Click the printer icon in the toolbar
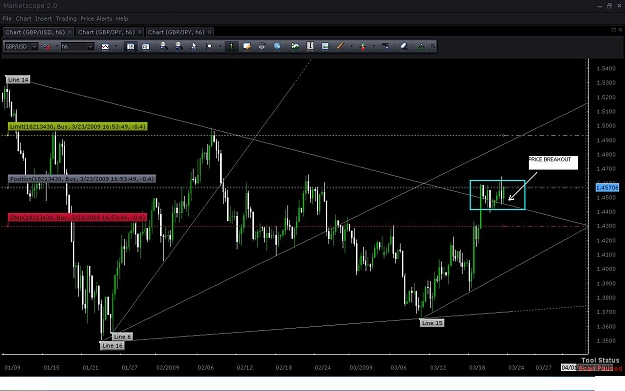 (262, 47)
